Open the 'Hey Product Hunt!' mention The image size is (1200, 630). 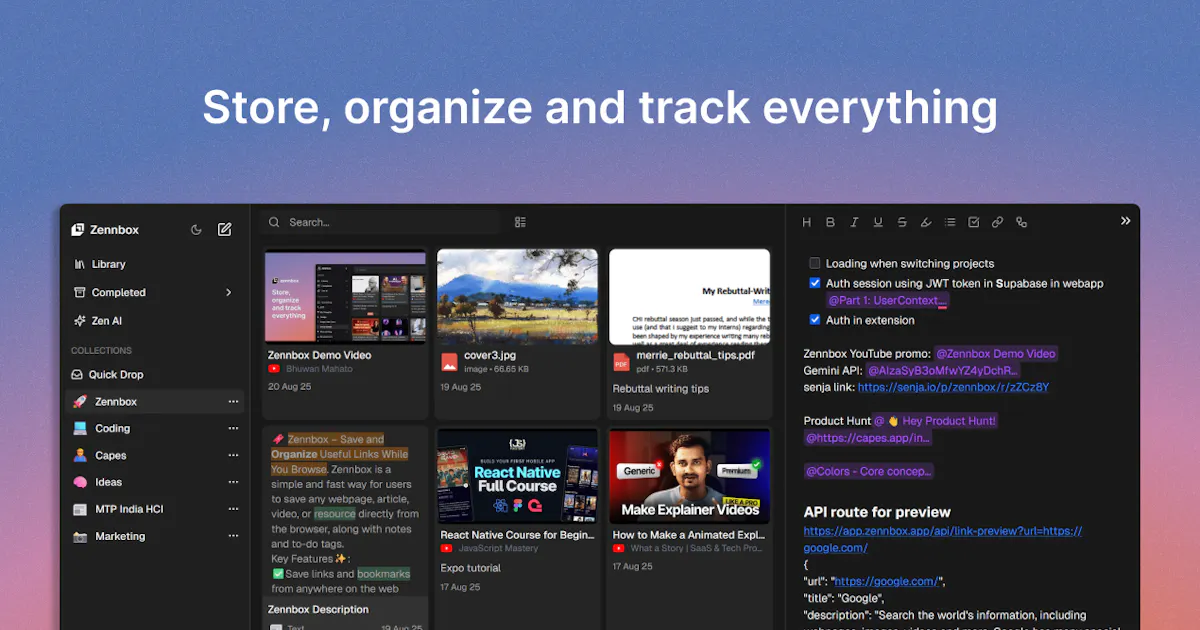[935, 421]
